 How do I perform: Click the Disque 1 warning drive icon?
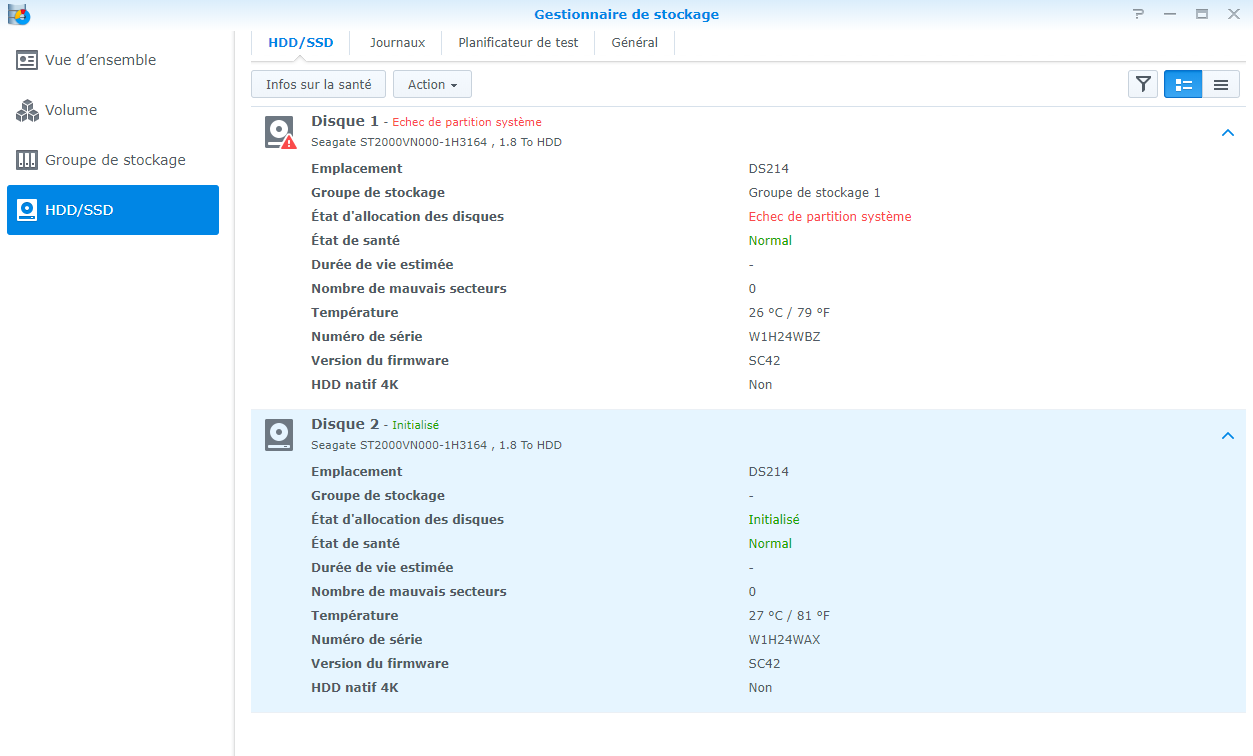(x=280, y=132)
